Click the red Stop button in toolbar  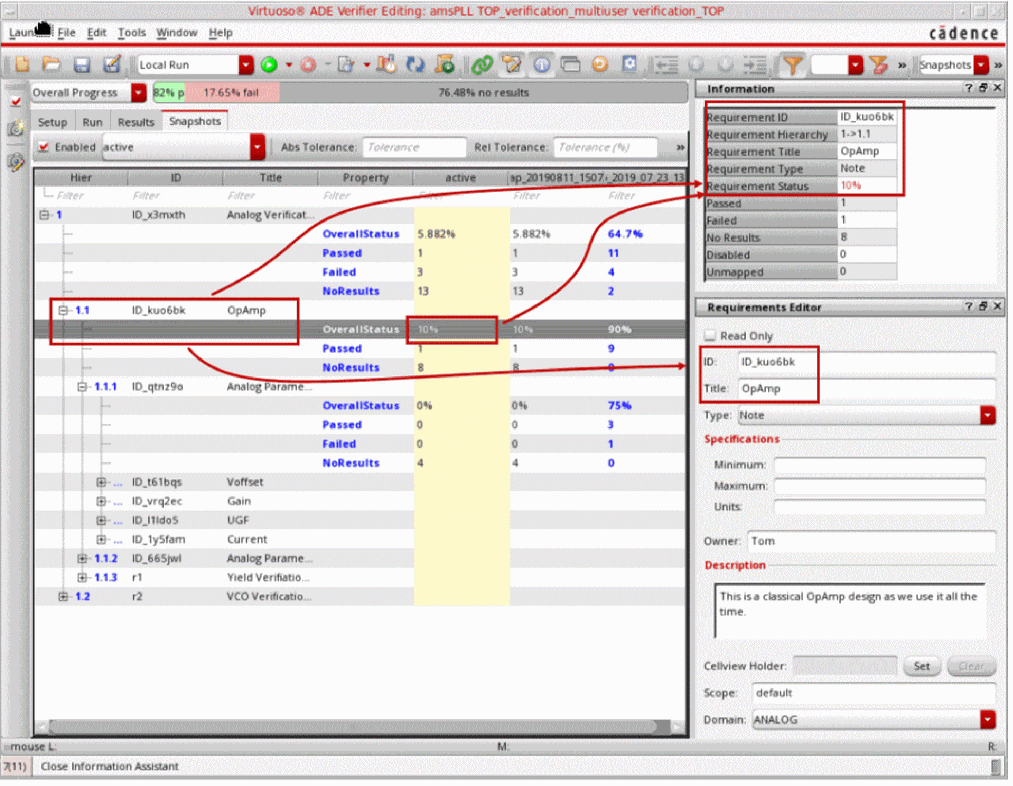[307, 65]
